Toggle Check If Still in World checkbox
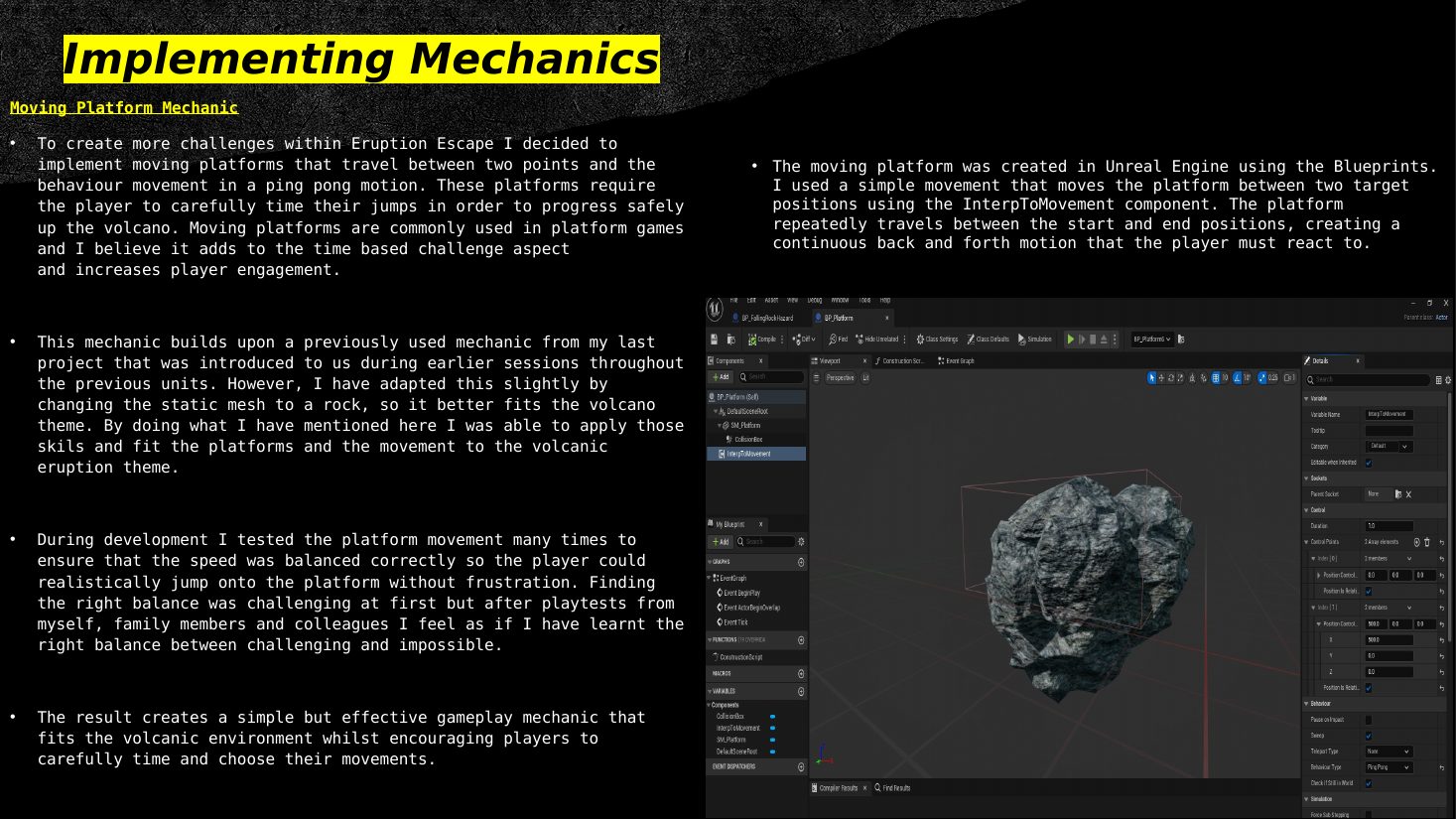 pyautogui.click(x=1369, y=783)
